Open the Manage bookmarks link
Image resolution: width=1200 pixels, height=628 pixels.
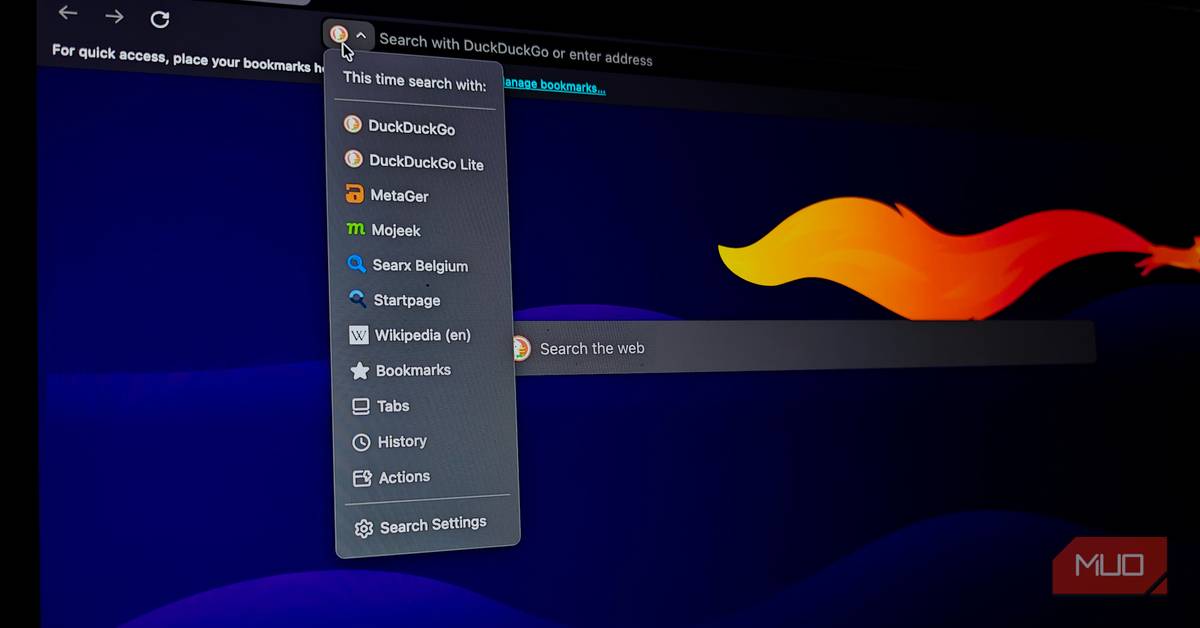click(553, 86)
